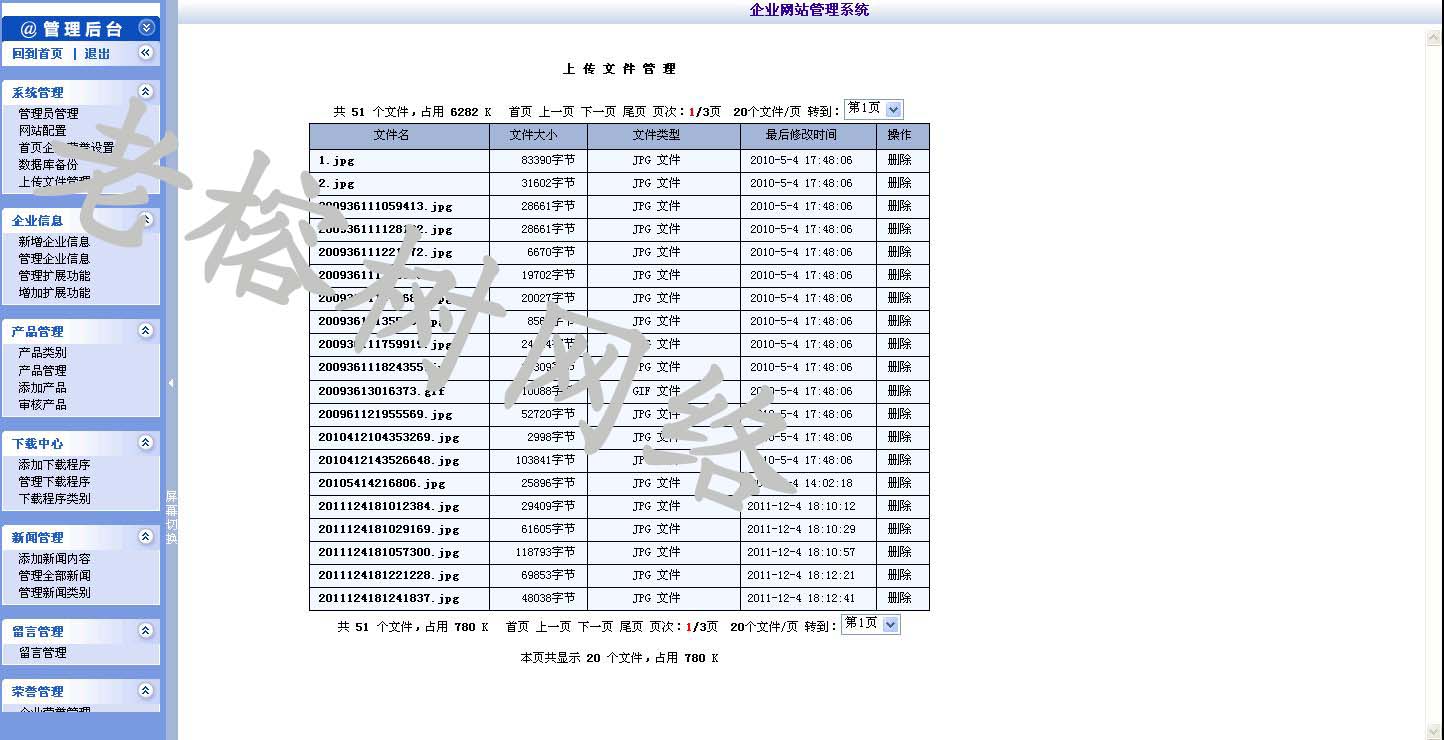Delete 2010412143526648.jpg via its 删除 link
Screen dimensions: 1444x740
(899, 460)
